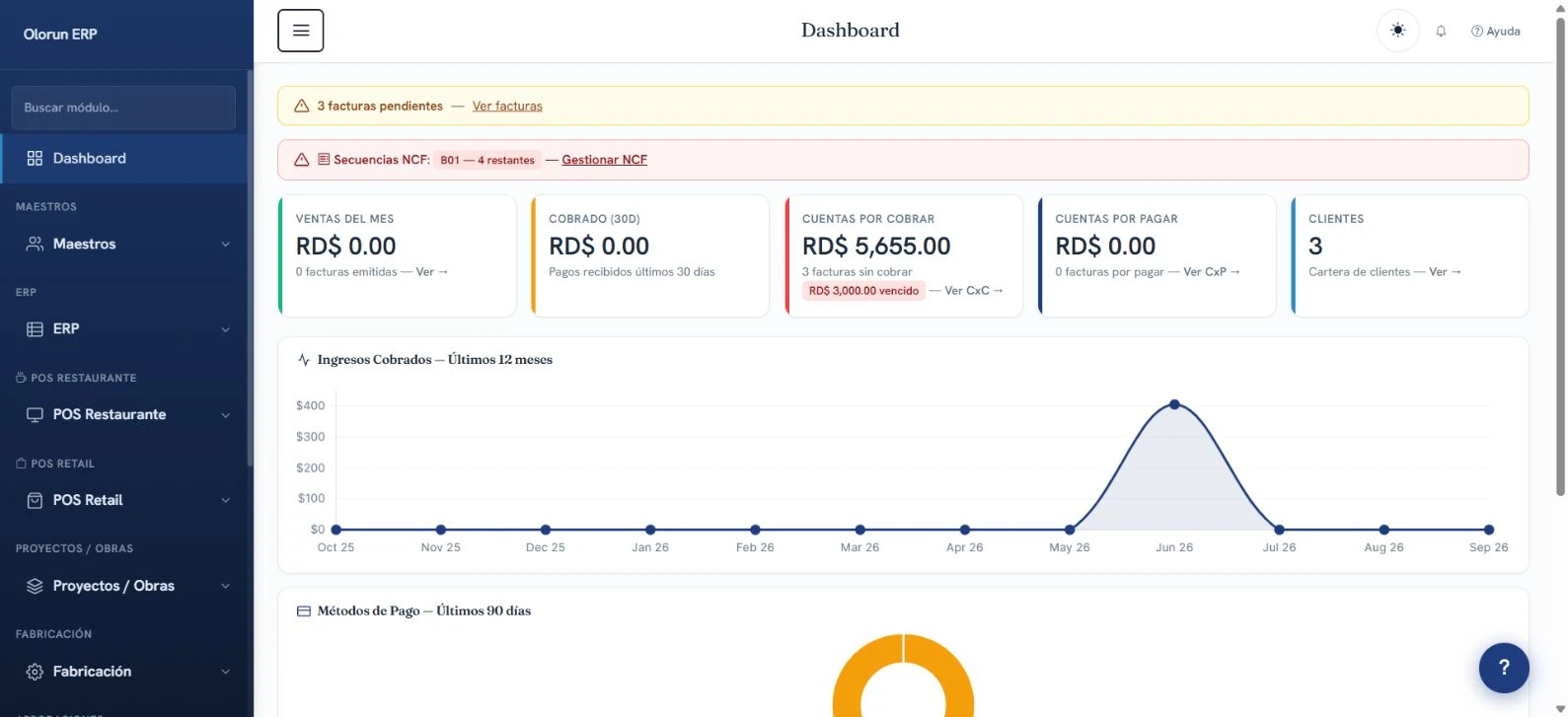Click the Olorun ERP logo title

coord(60,34)
